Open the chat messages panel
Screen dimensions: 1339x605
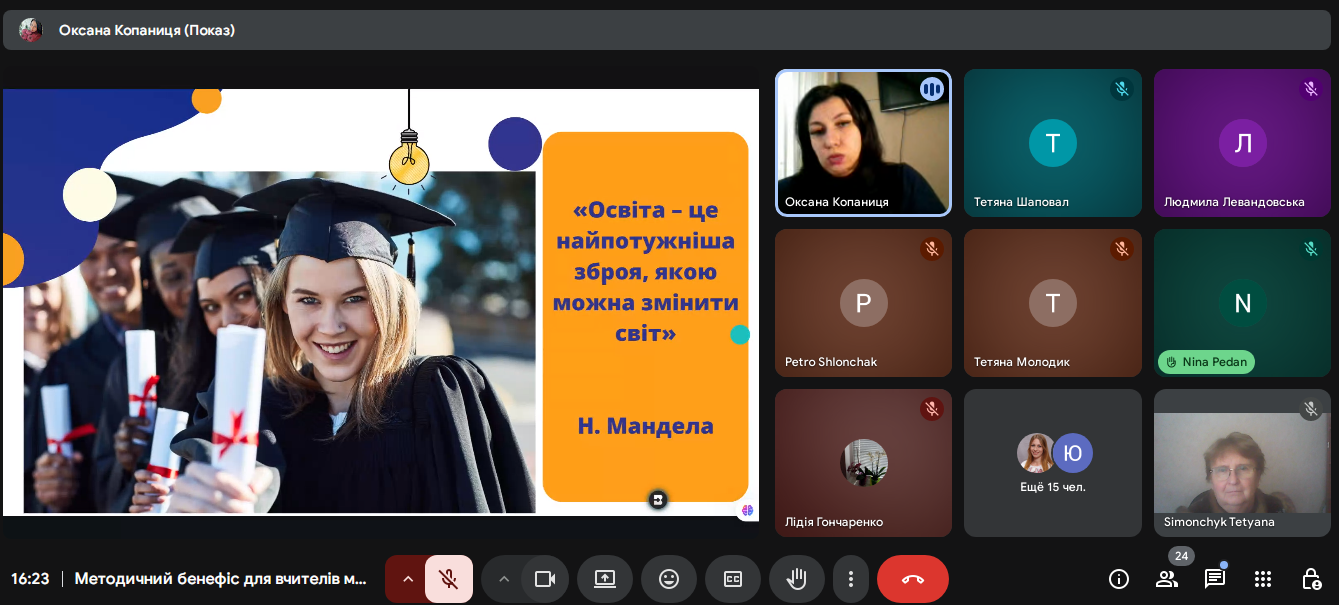1214,579
